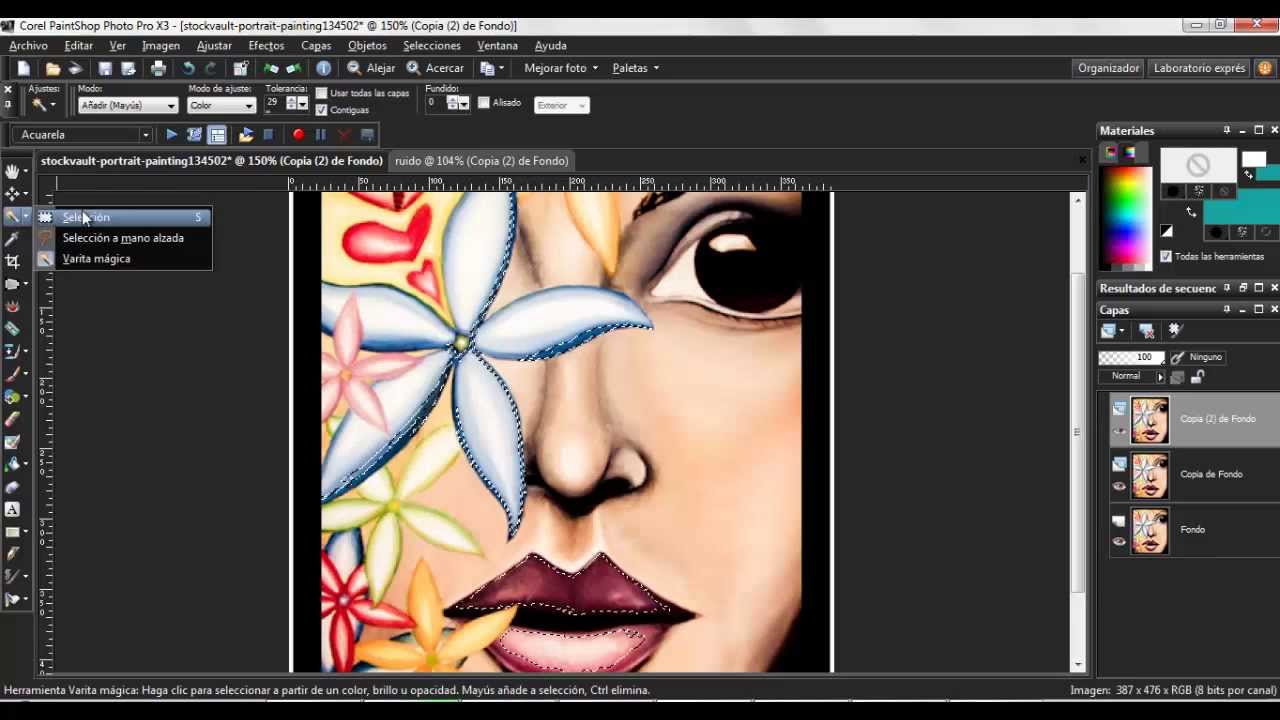Select the Eraser tool
The width and height of the screenshot is (1280, 720).
click(x=12, y=419)
